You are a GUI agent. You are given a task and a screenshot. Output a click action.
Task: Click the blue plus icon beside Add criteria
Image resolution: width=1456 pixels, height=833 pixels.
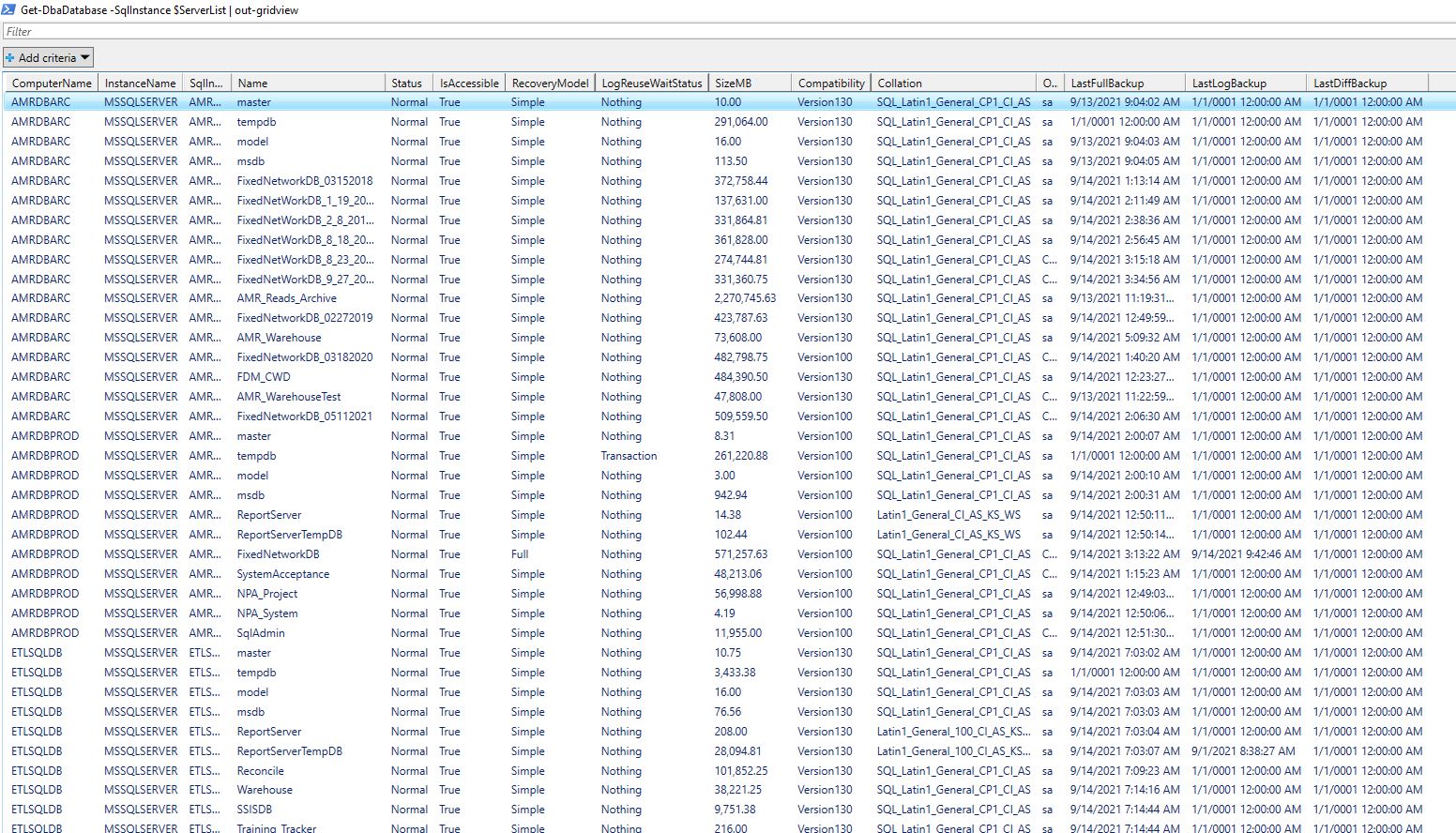(x=10, y=58)
